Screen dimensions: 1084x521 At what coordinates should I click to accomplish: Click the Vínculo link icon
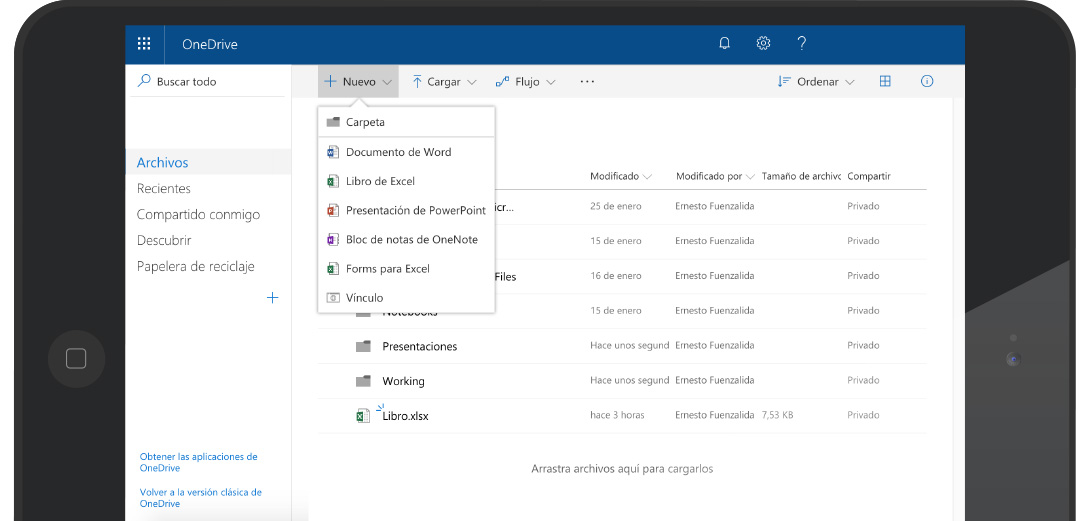click(333, 298)
